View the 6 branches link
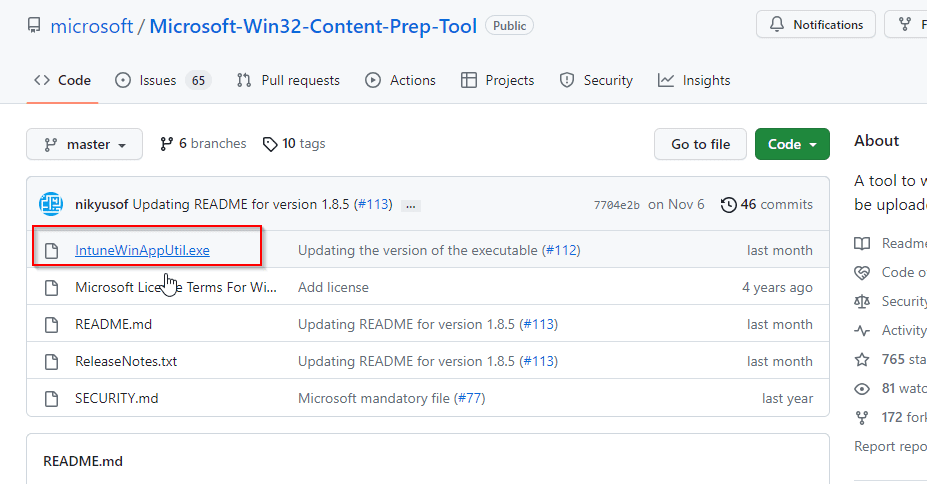 pos(203,144)
